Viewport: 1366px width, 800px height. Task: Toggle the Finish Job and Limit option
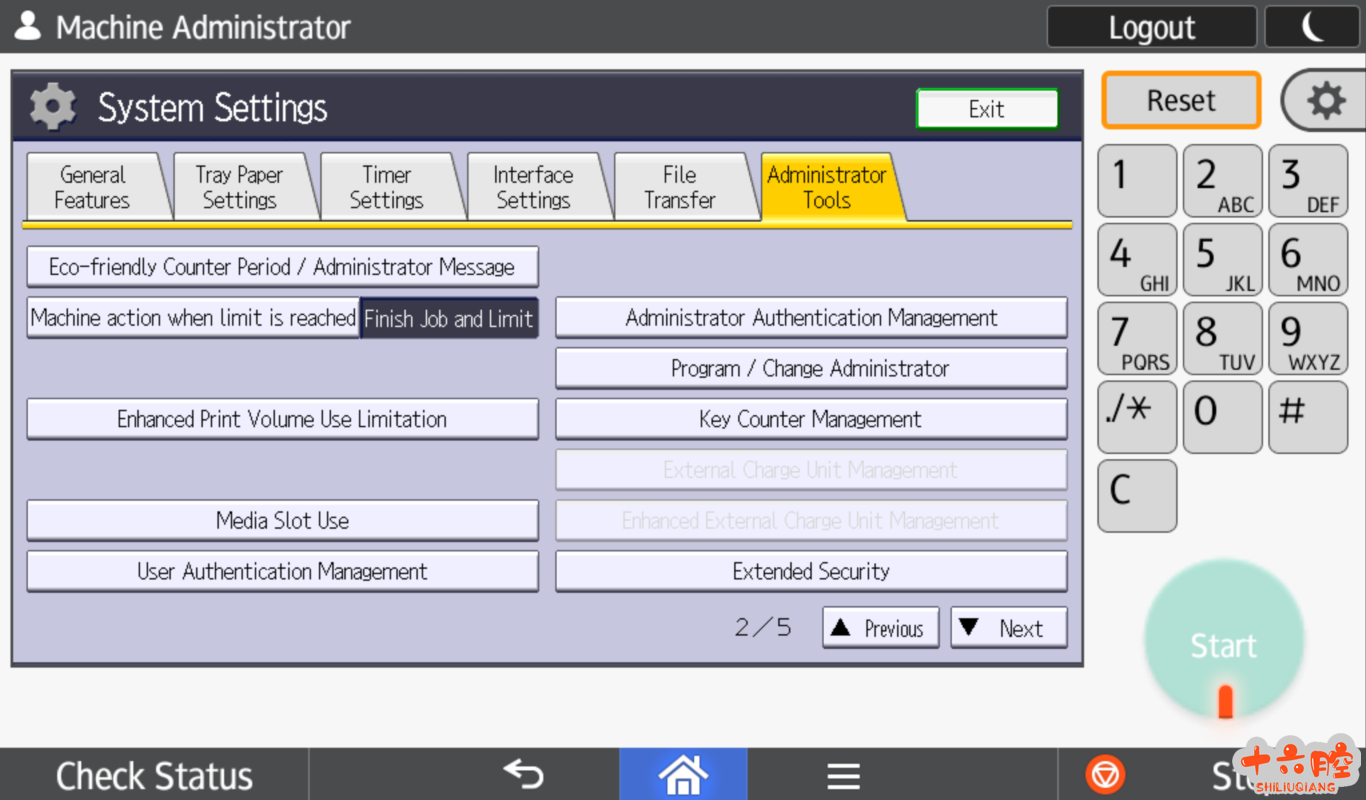click(x=448, y=318)
